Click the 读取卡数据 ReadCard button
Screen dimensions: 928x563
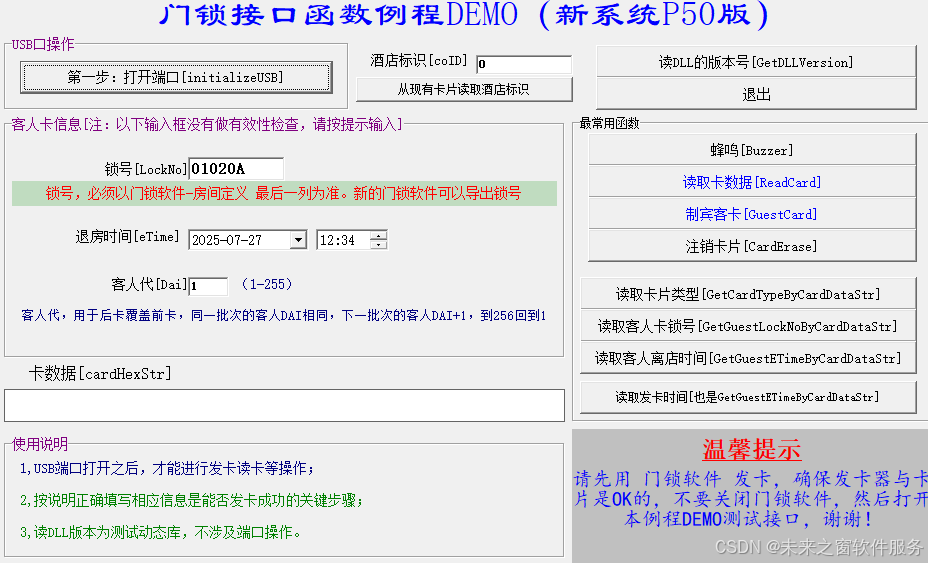coord(752,182)
